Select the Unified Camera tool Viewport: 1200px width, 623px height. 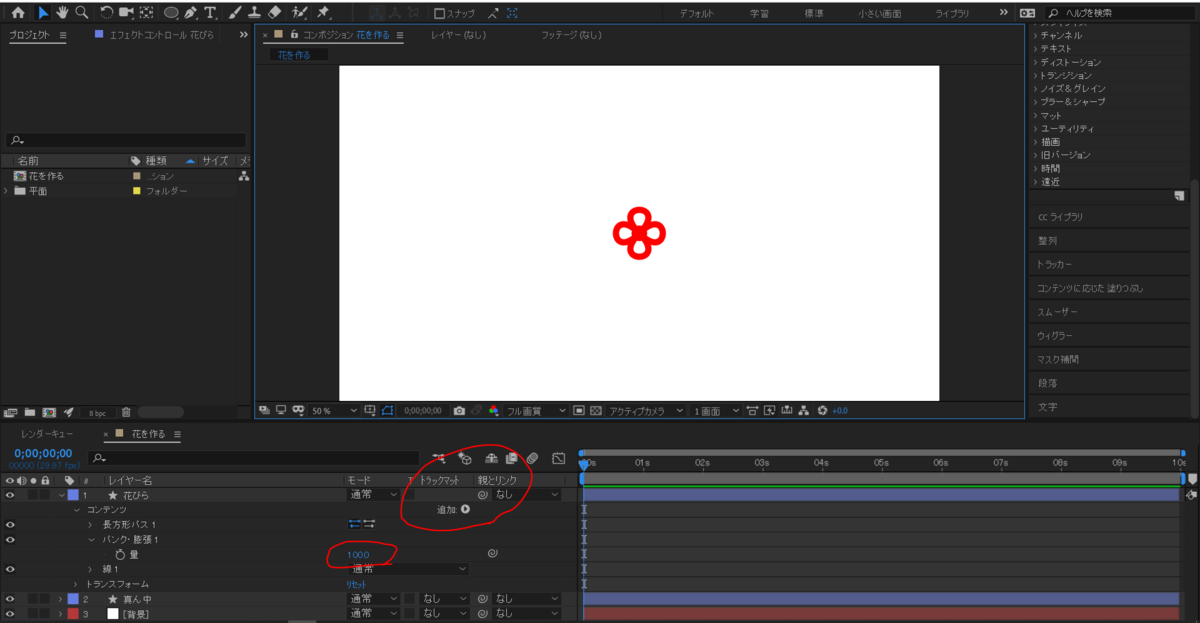tap(126, 13)
